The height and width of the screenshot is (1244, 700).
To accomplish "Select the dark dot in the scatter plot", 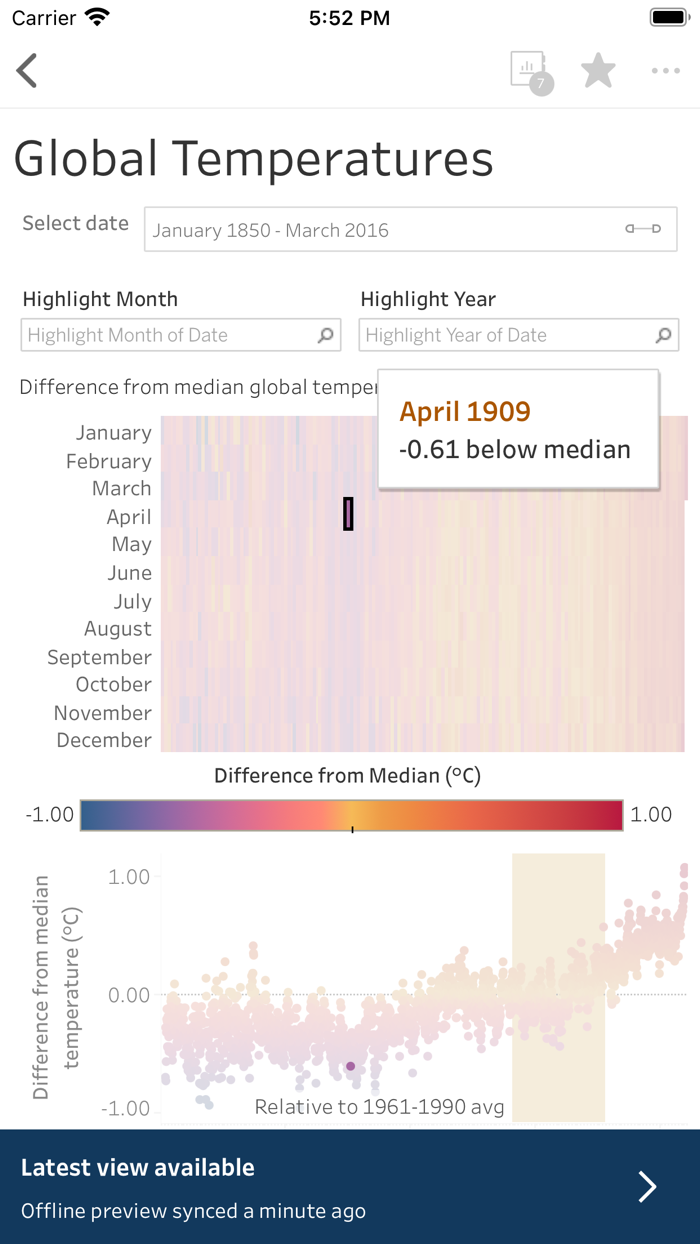I will point(350,1066).
